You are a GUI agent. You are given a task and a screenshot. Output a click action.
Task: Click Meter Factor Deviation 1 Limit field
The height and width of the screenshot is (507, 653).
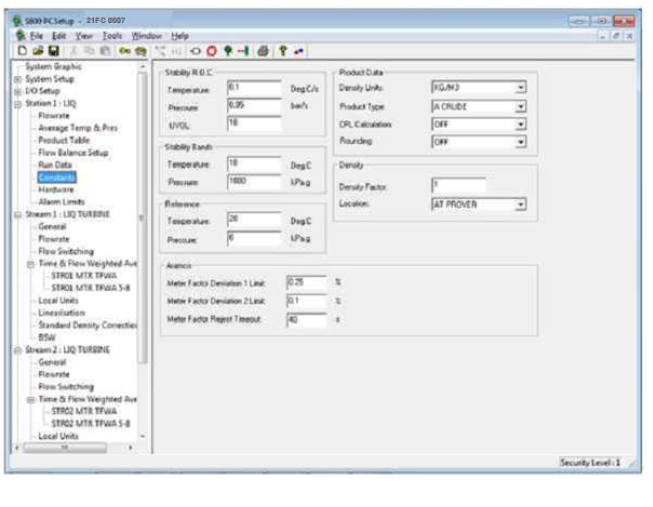point(306,282)
